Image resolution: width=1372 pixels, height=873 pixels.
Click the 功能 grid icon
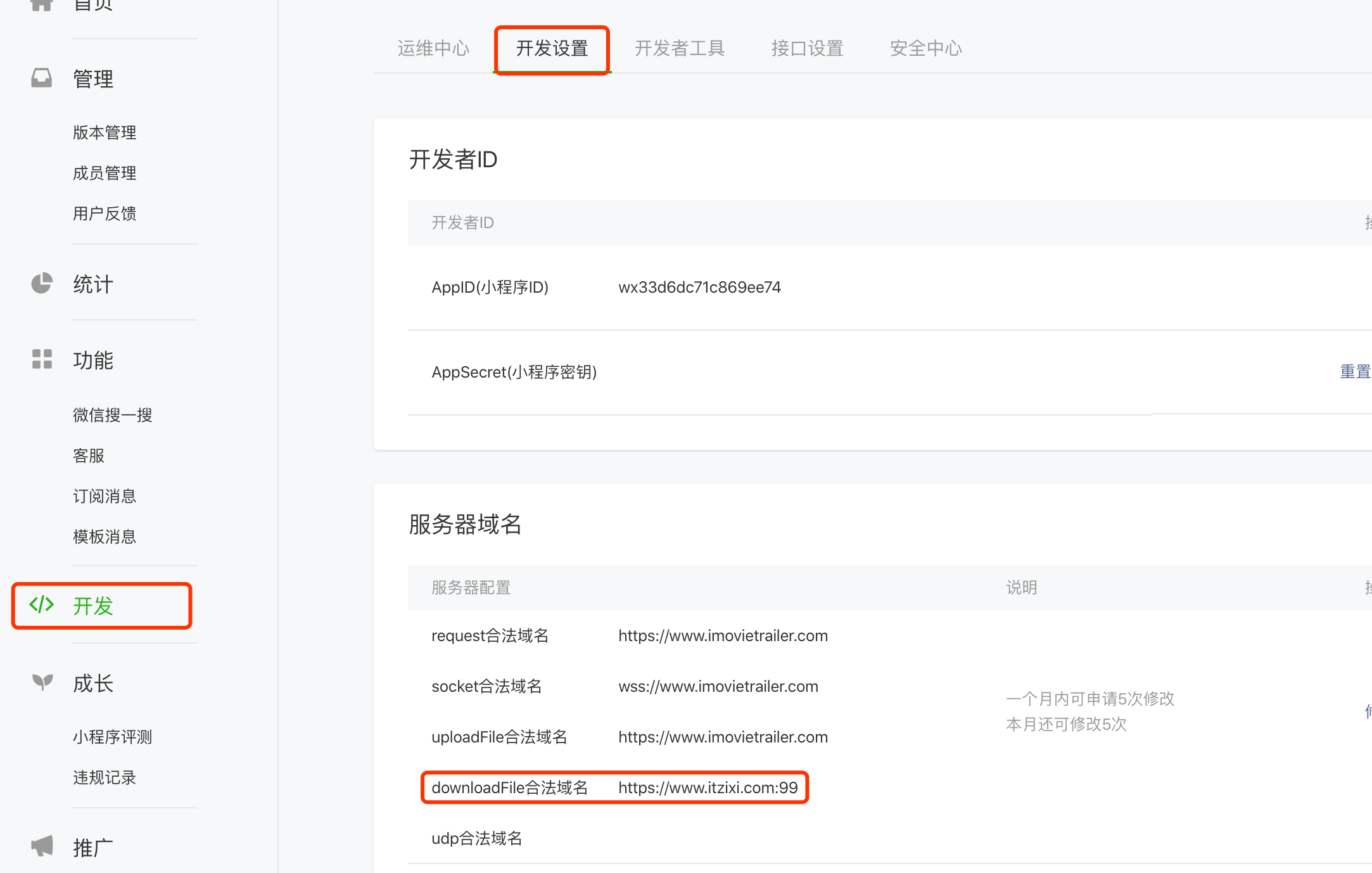click(42, 359)
